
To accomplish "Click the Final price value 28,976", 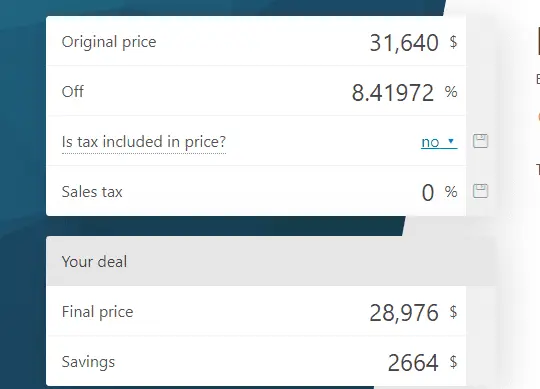I will point(404,313).
